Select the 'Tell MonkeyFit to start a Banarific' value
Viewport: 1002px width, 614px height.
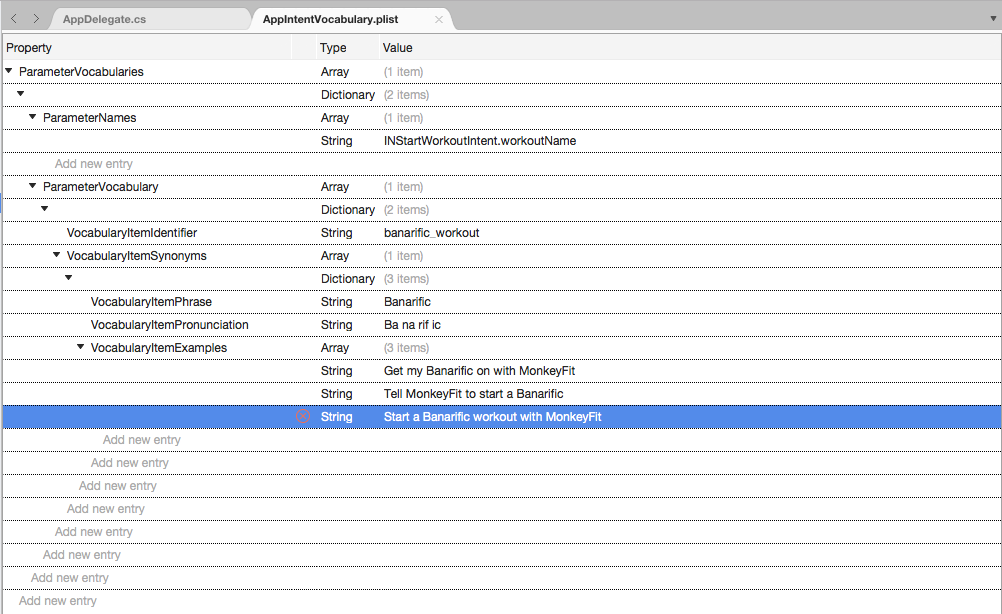[474, 394]
